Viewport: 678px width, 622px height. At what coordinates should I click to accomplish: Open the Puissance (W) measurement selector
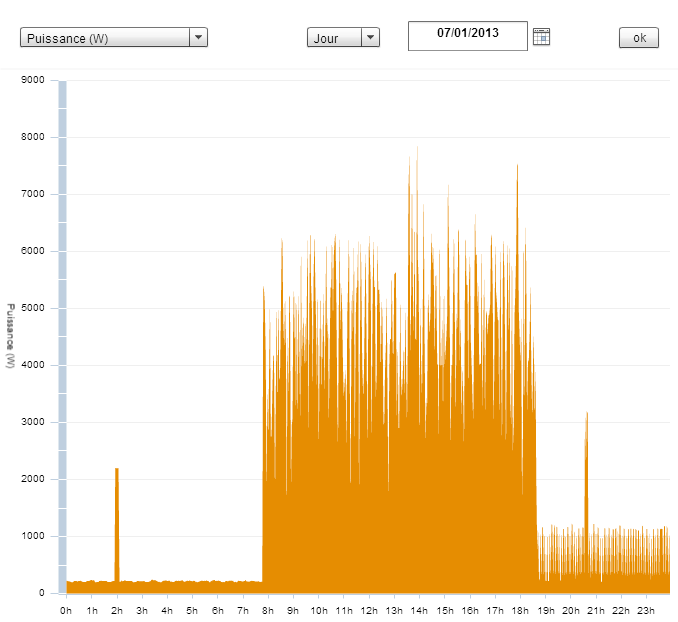pyautogui.click(x=105, y=38)
